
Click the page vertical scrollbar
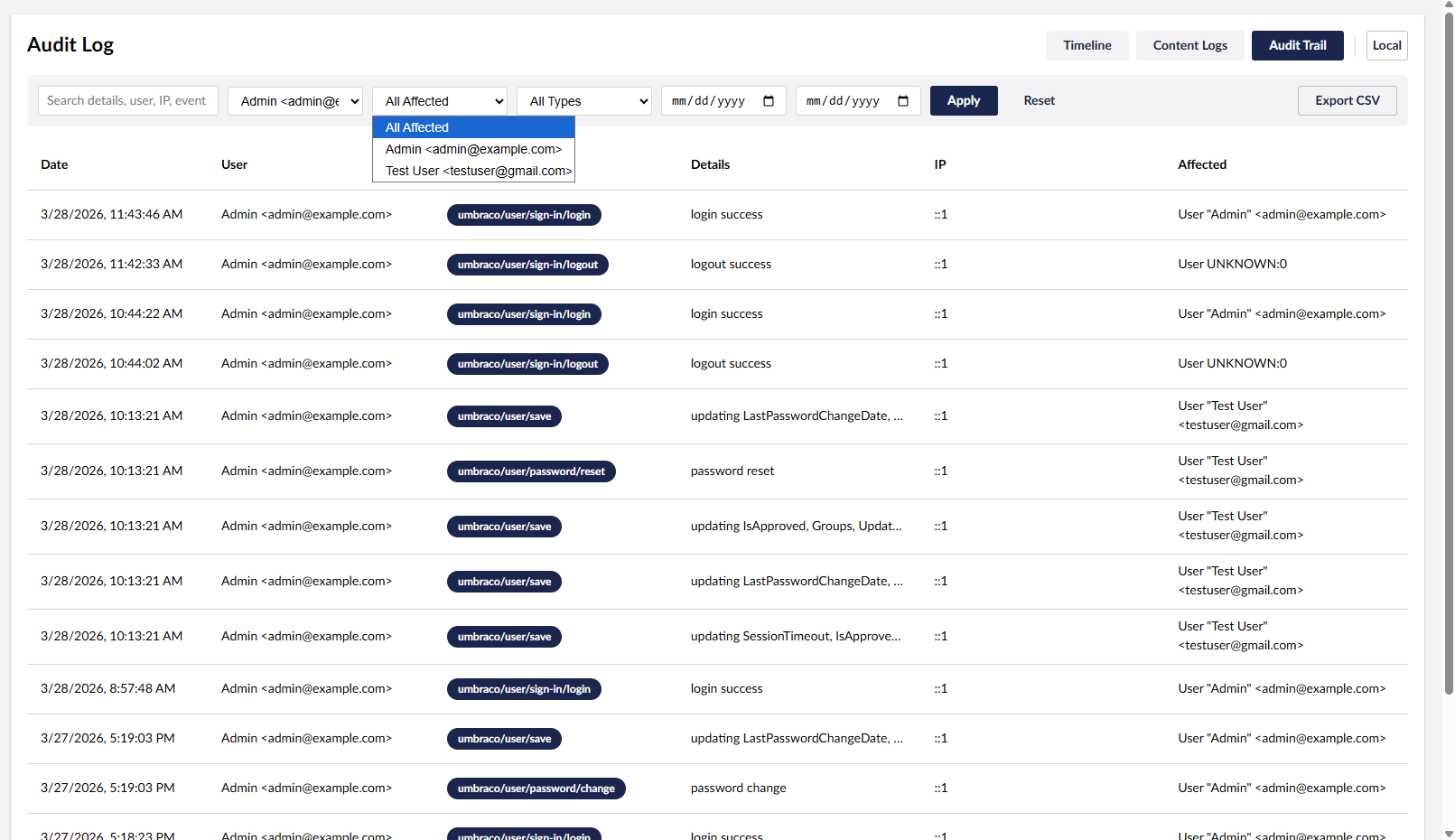pyautogui.click(x=1449, y=352)
